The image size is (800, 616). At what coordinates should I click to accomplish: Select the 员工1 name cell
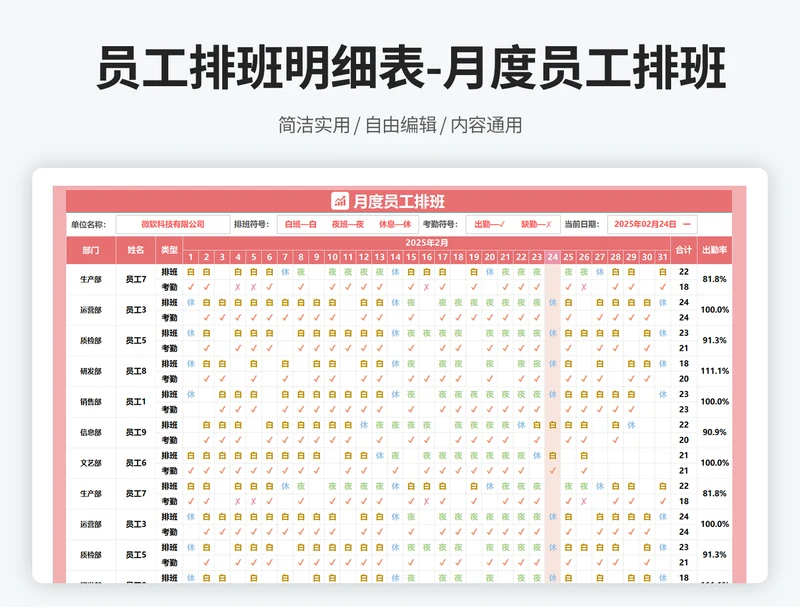pyautogui.click(x=136, y=402)
